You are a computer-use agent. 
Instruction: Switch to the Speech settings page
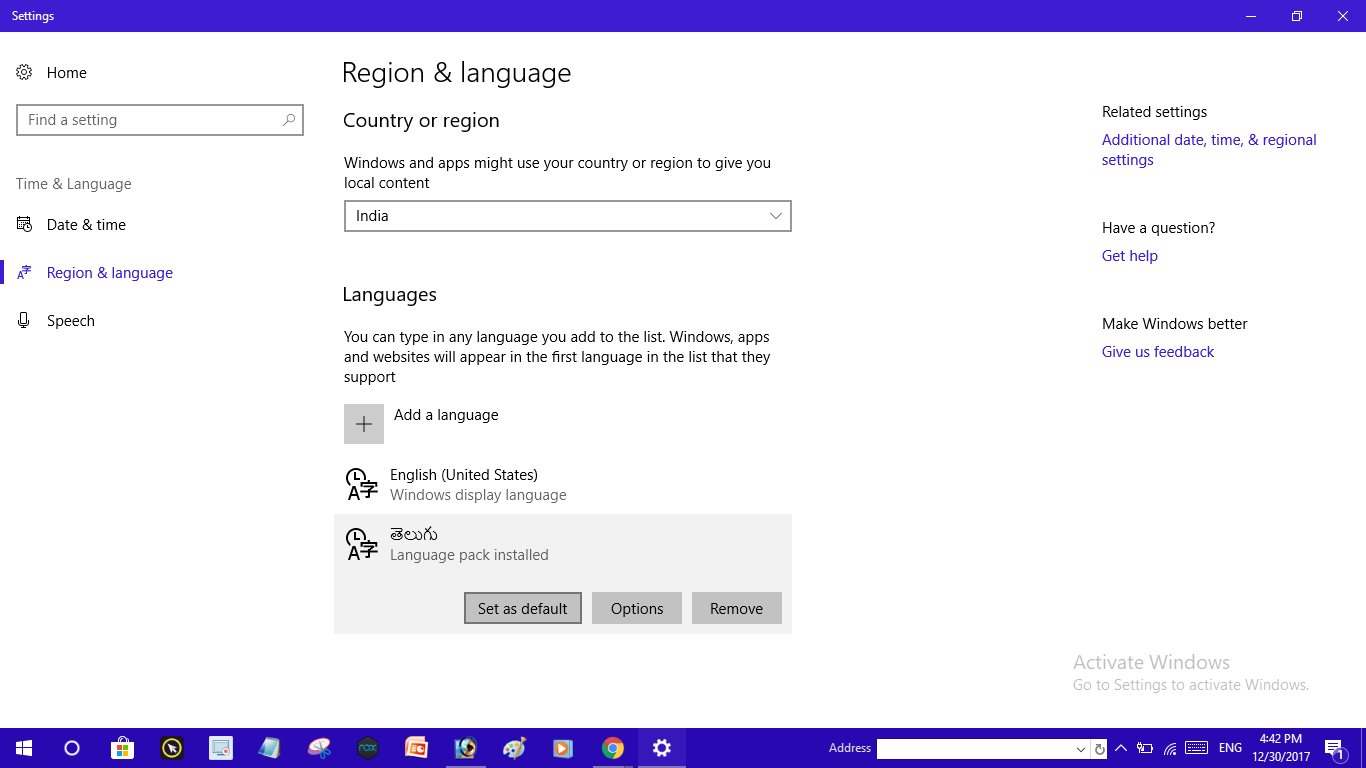click(70, 320)
